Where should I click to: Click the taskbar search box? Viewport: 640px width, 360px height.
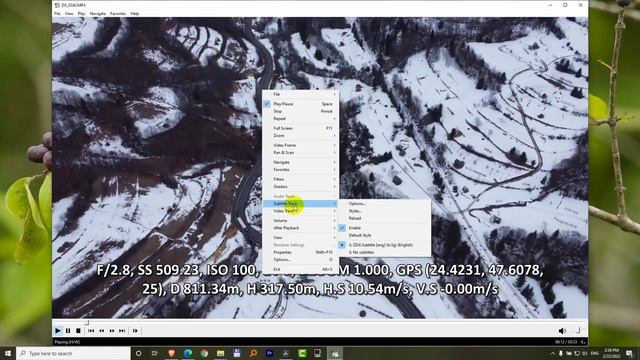tap(73, 353)
